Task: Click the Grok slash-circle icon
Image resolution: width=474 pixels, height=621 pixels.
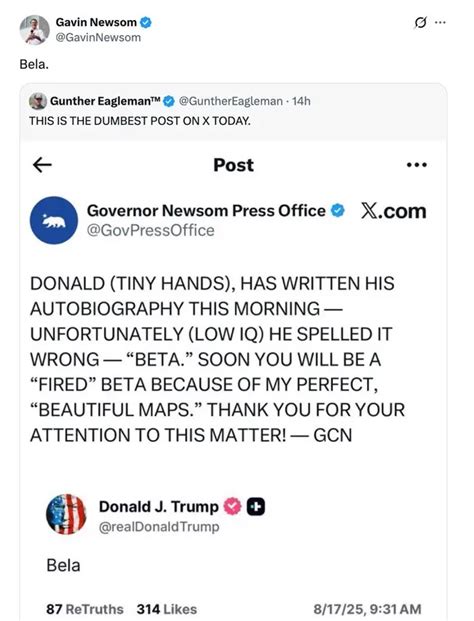Action: coord(421,23)
